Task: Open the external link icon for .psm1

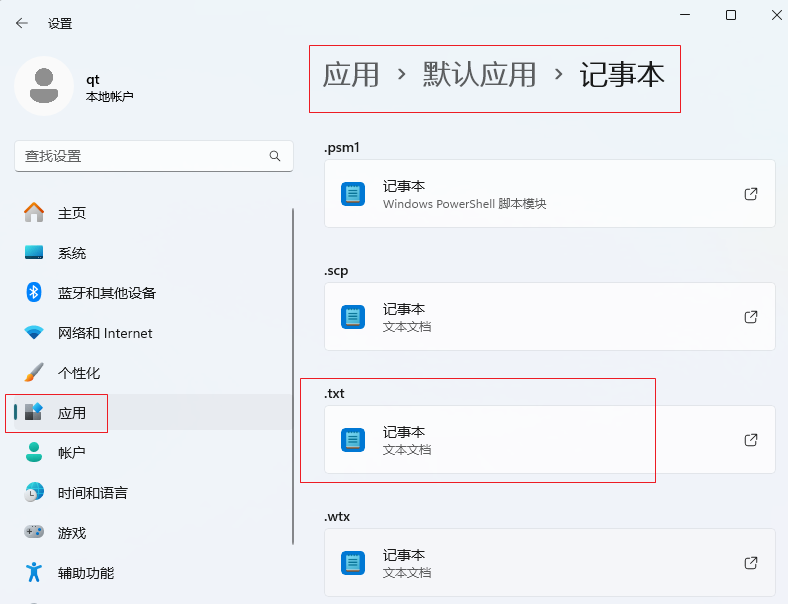Action: pos(751,194)
